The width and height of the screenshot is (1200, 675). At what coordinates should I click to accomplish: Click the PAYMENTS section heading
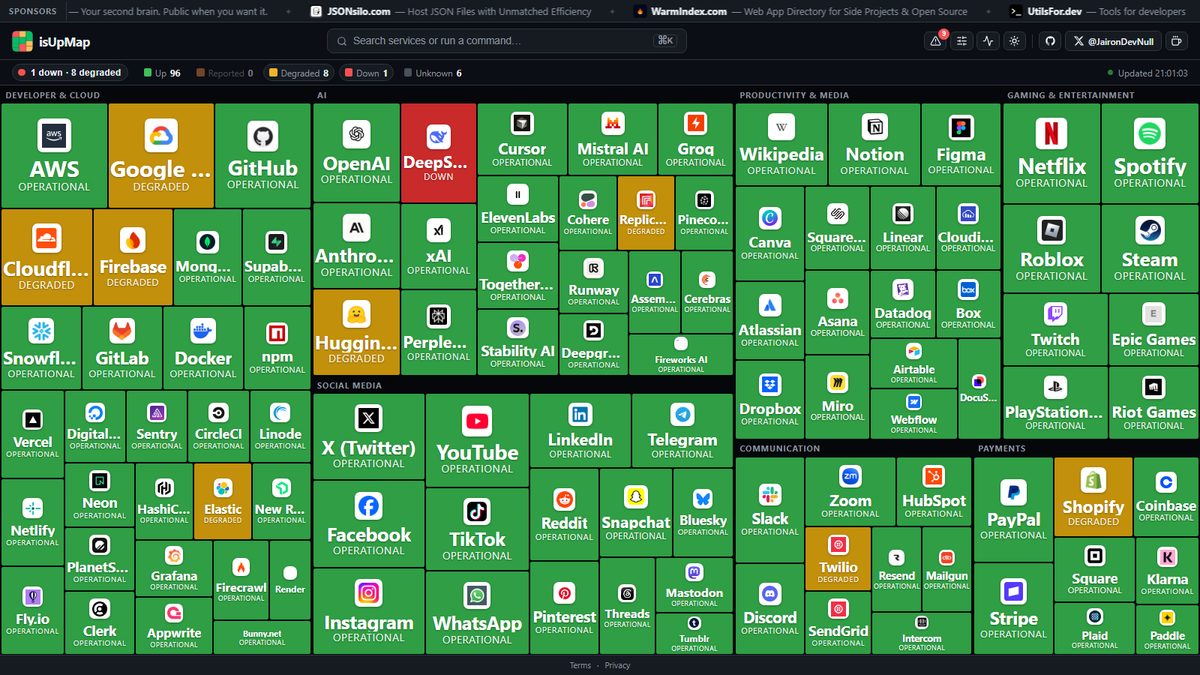[1002, 449]
